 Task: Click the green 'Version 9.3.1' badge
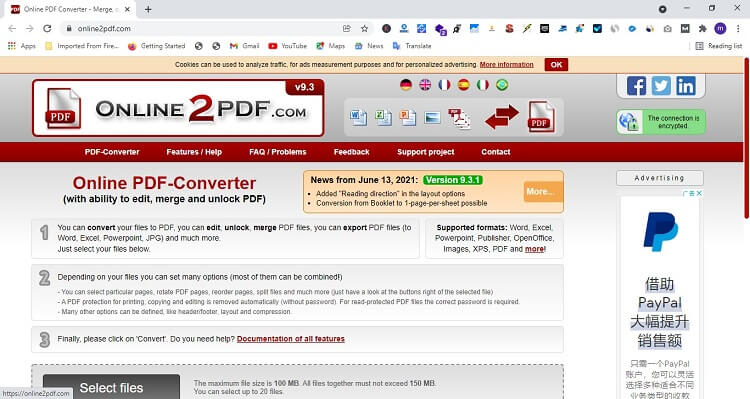453,180
